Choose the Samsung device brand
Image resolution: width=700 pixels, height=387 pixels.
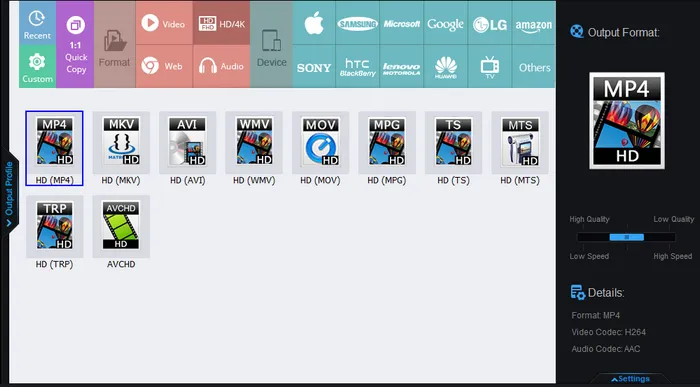click(358, 23)
